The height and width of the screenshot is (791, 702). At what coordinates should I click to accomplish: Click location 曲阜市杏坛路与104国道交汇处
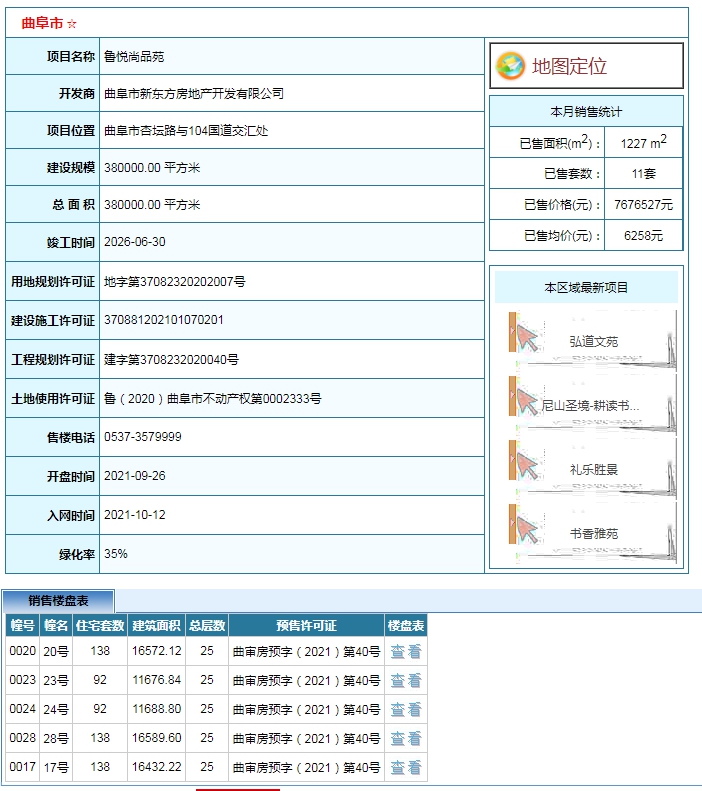coord(186,131)
